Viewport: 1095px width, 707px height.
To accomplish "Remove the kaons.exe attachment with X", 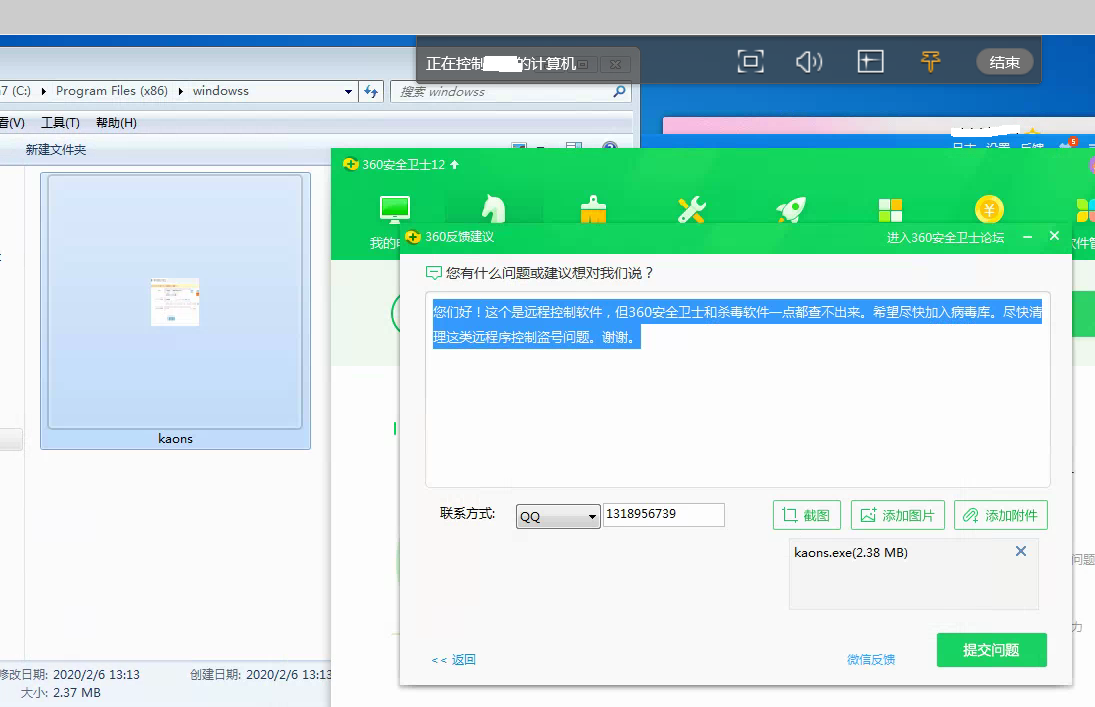I will pyautogui.click(x=1020, y=551).
